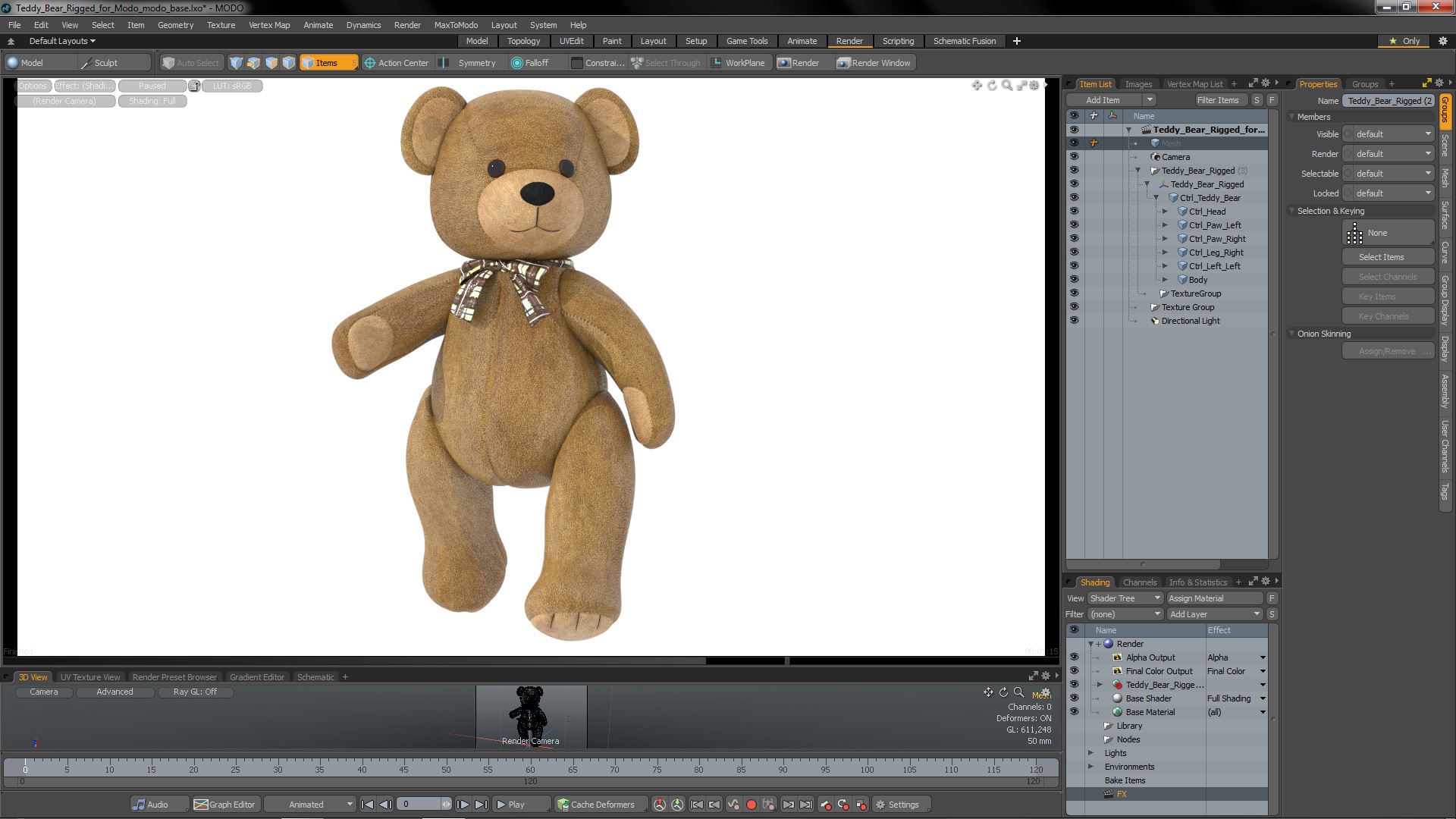1456x819 pixels.
Task: Click the Name field in Properties
Action: coord(1389,101)
